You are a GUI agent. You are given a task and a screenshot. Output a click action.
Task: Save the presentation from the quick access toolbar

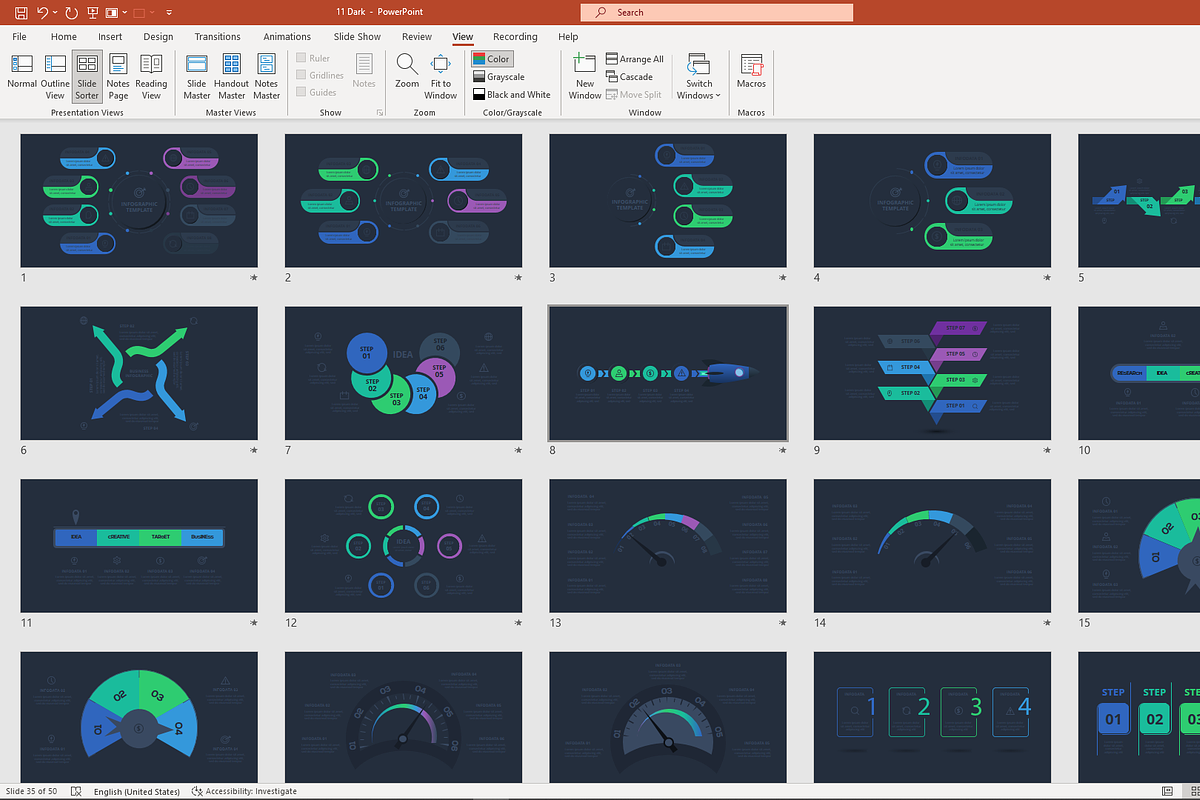tap(20, 13)
